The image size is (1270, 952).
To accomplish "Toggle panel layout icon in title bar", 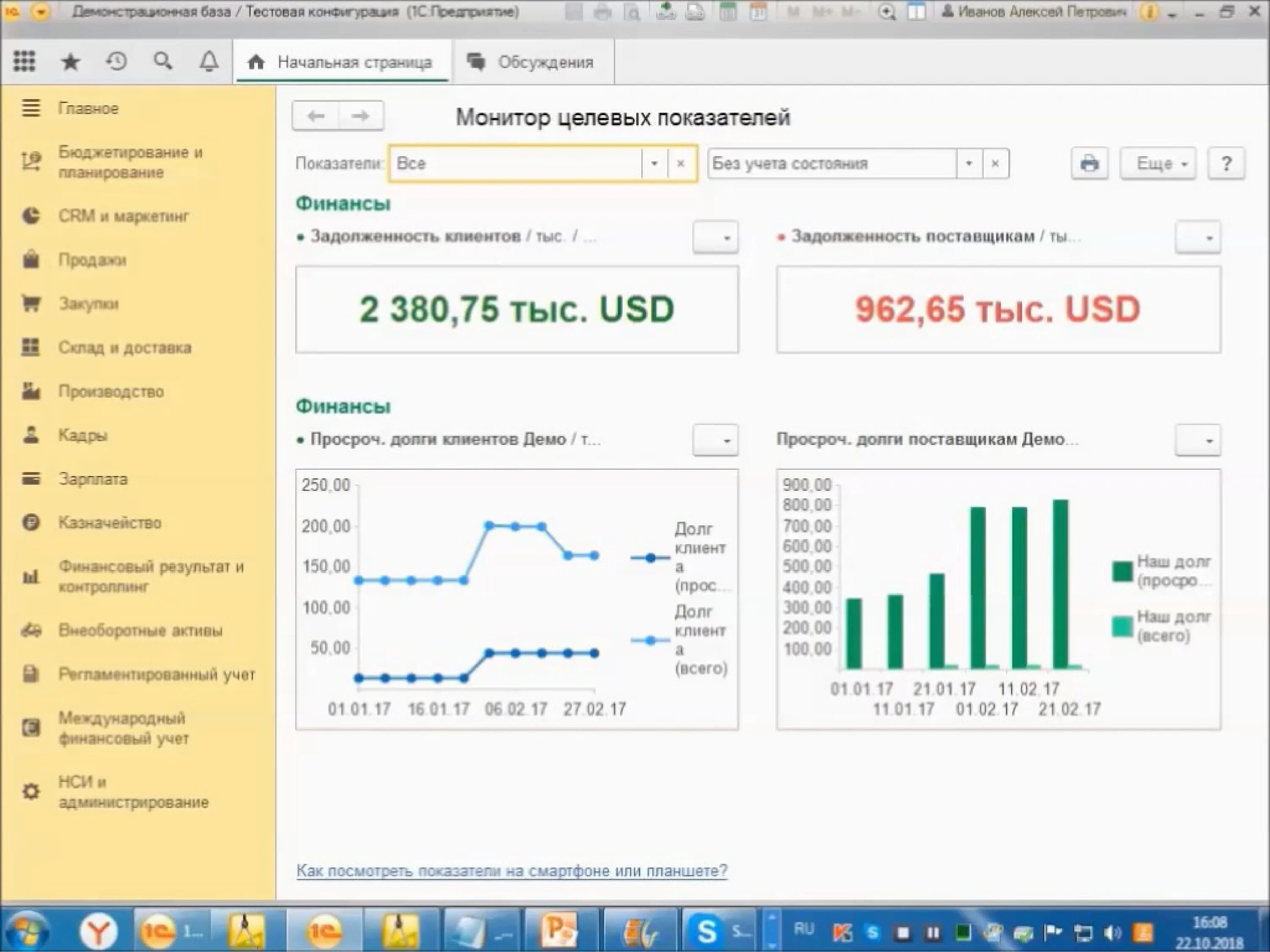I will point(917,12).
